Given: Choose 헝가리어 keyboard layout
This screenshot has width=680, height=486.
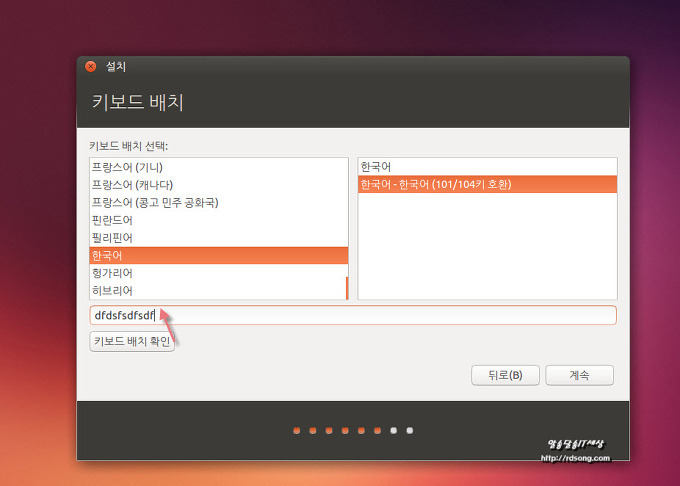Looking at the screenshot, I should [x=111, y=273].
